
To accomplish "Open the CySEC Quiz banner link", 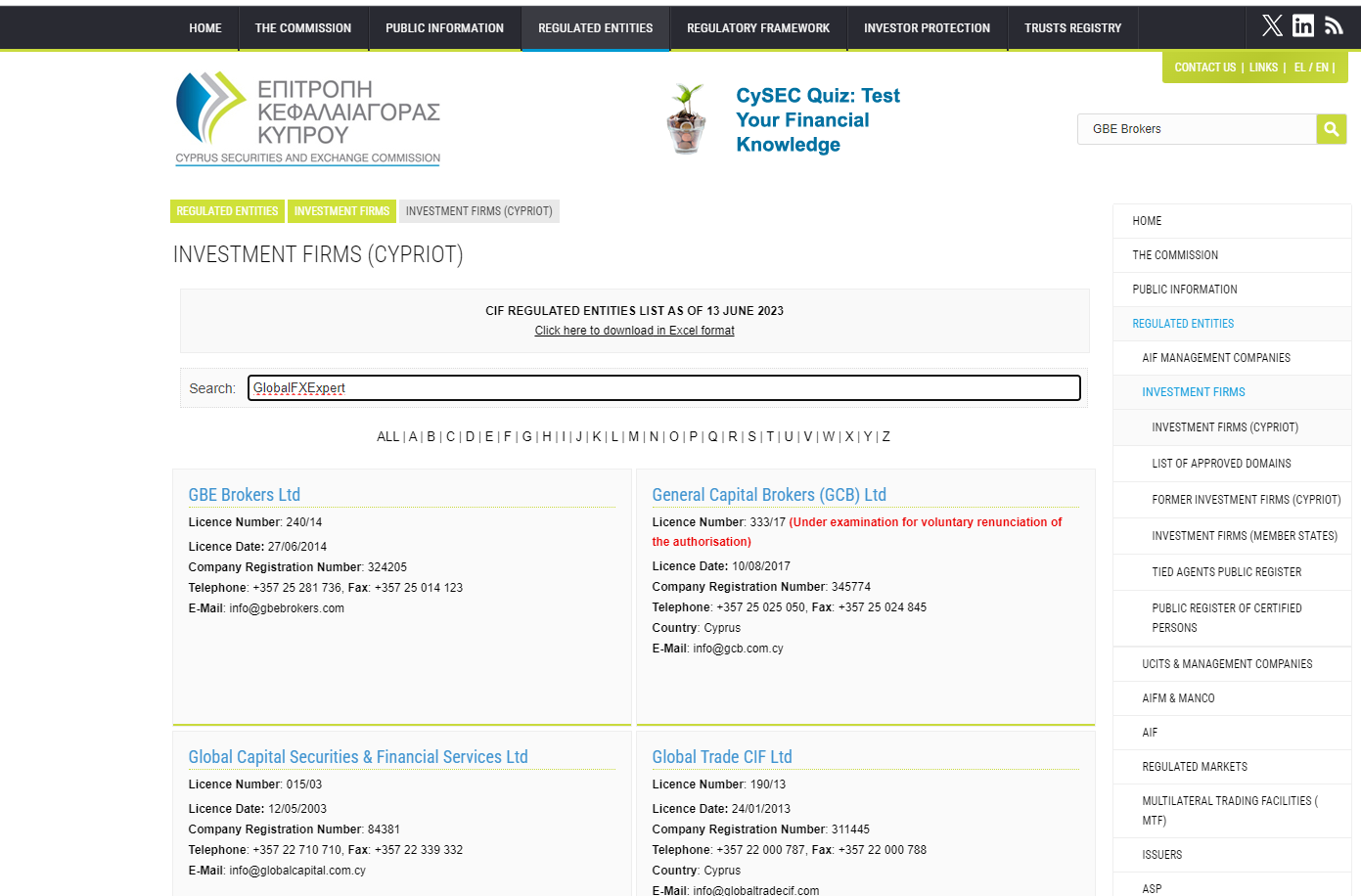I will (818, 120).
